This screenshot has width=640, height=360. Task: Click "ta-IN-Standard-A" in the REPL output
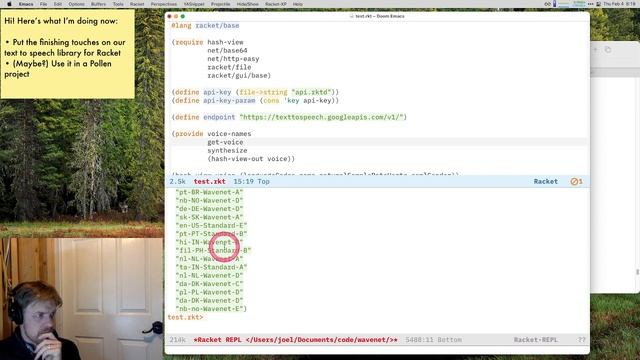point(211,267)
